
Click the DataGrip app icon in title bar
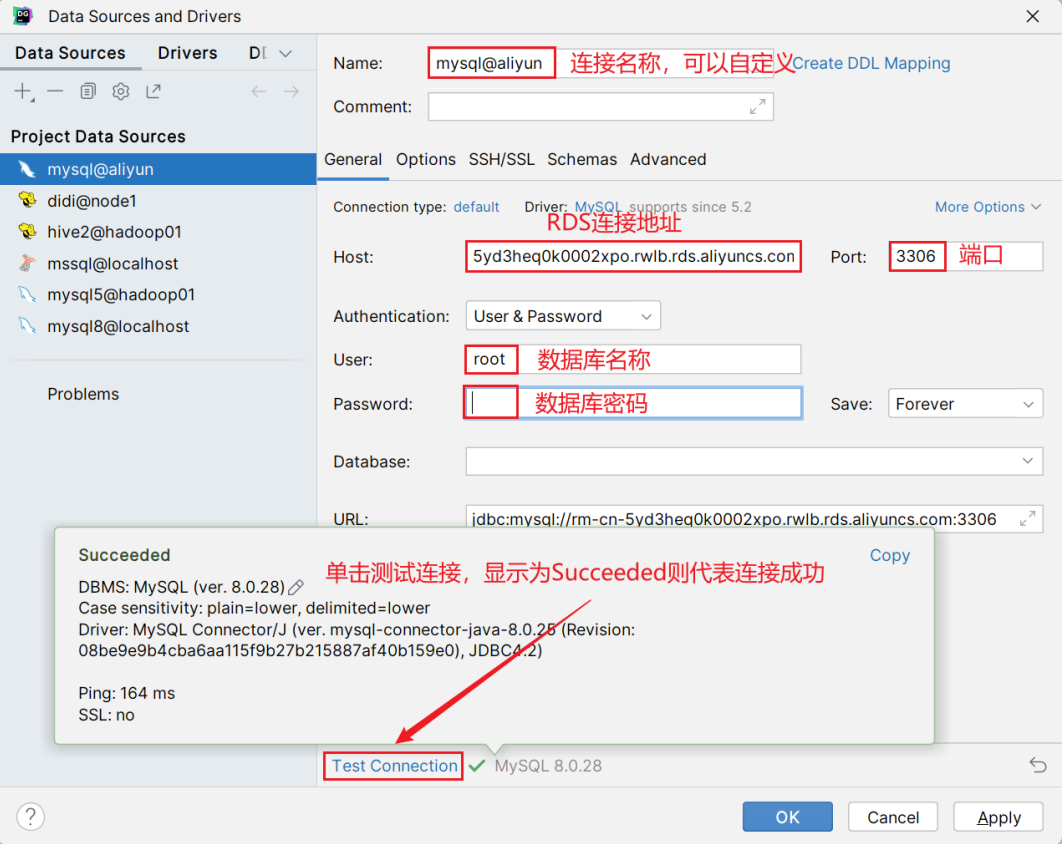pyautogui.click(x=22, y=16)
